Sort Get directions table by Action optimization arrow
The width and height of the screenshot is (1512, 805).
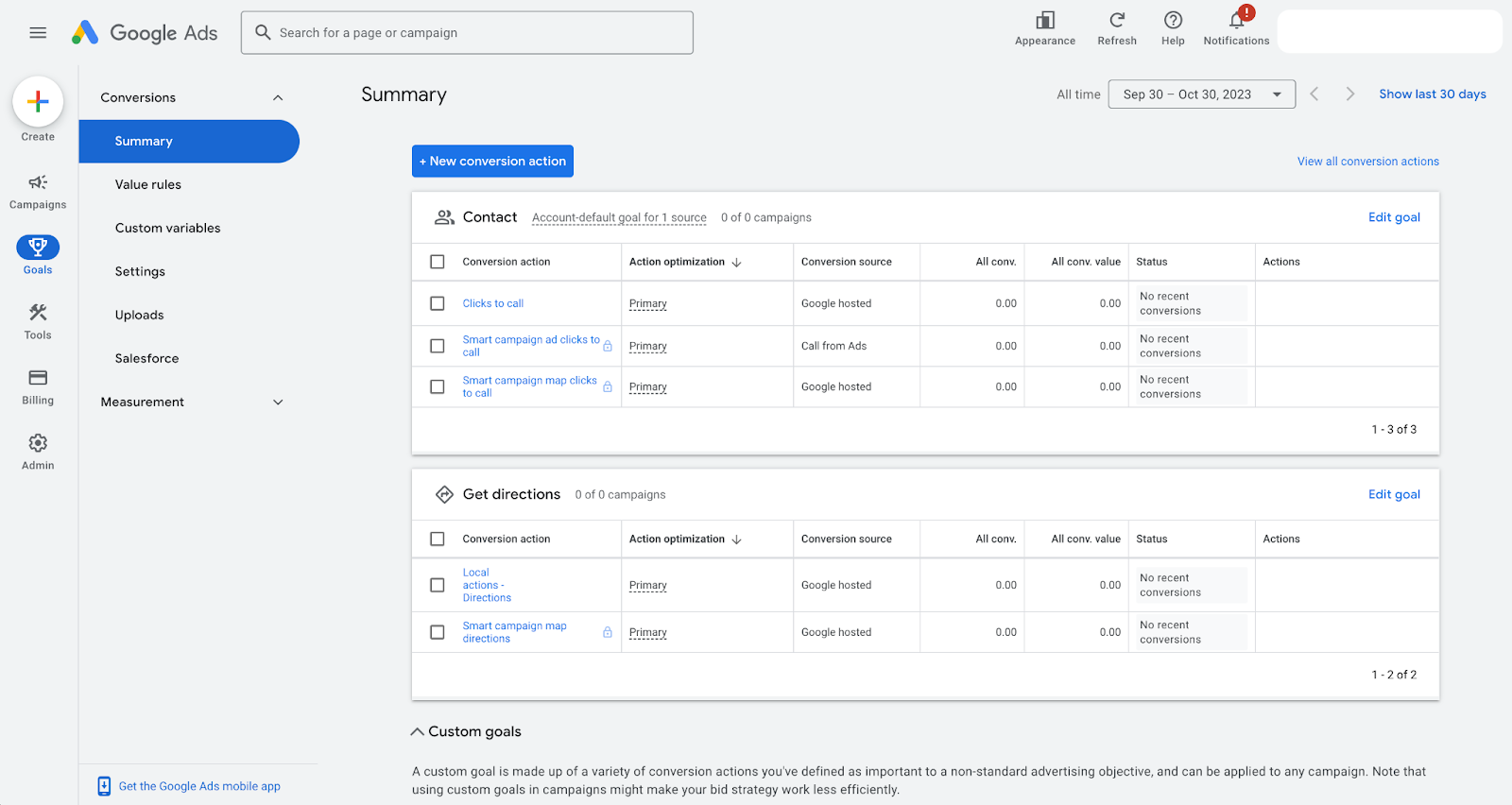[x=736, y=540]
